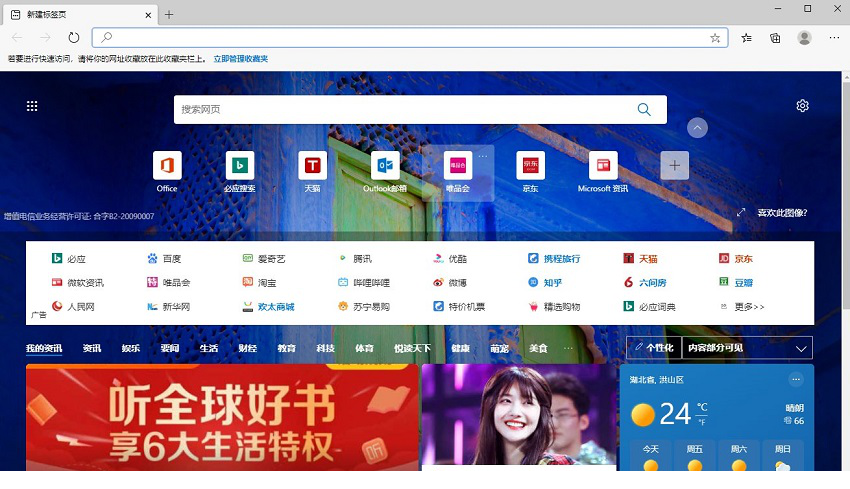The height and width of the screenshot is (489, 850).
Task: Open the Collections toolbar icon
Action: coord(775,38)
